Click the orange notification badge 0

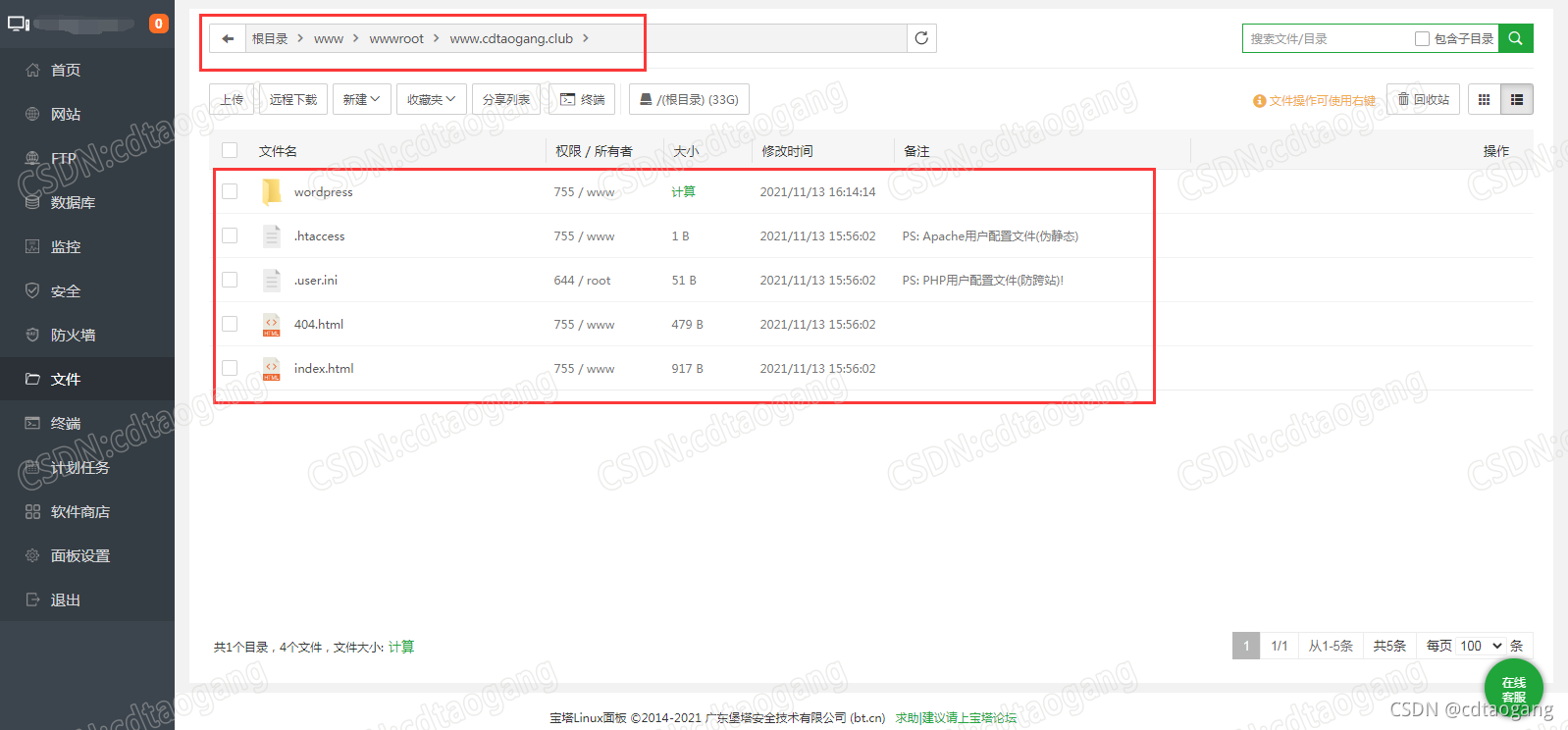[x=158, y=24]
